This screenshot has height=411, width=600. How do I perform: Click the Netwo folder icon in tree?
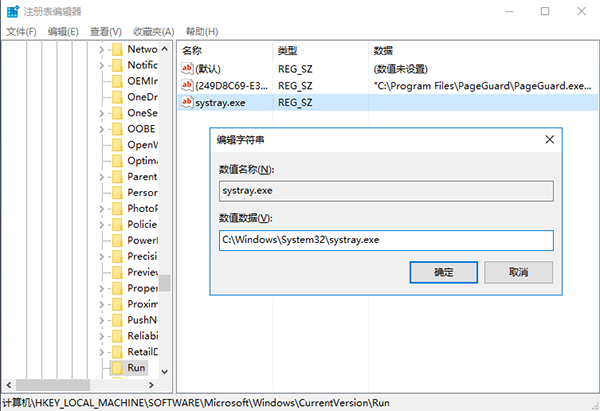(x=117, y=49)
